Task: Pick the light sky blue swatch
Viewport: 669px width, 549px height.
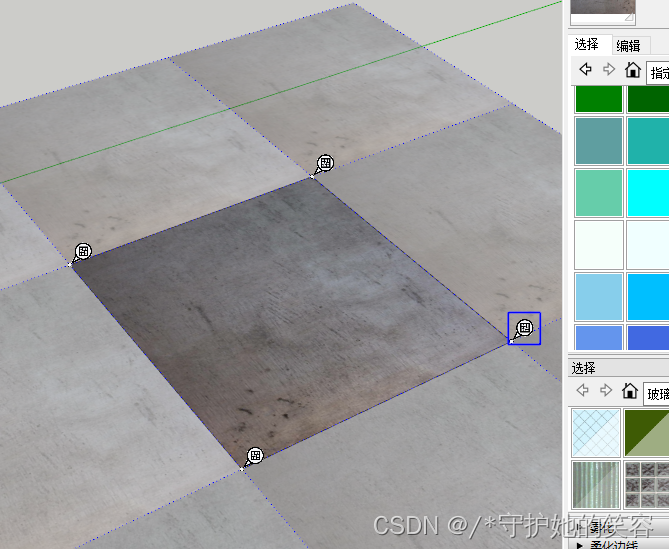Action: click(x=599, y=297)
